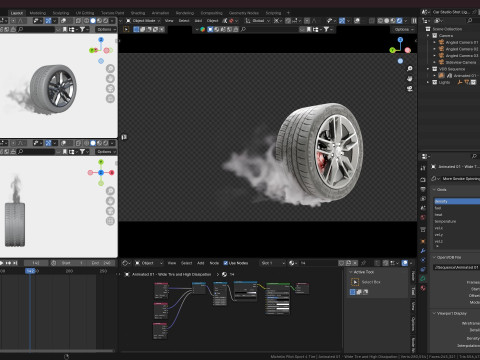Open top-left viewport Options dropdown

pyautogui.click(x=106, y=29)
